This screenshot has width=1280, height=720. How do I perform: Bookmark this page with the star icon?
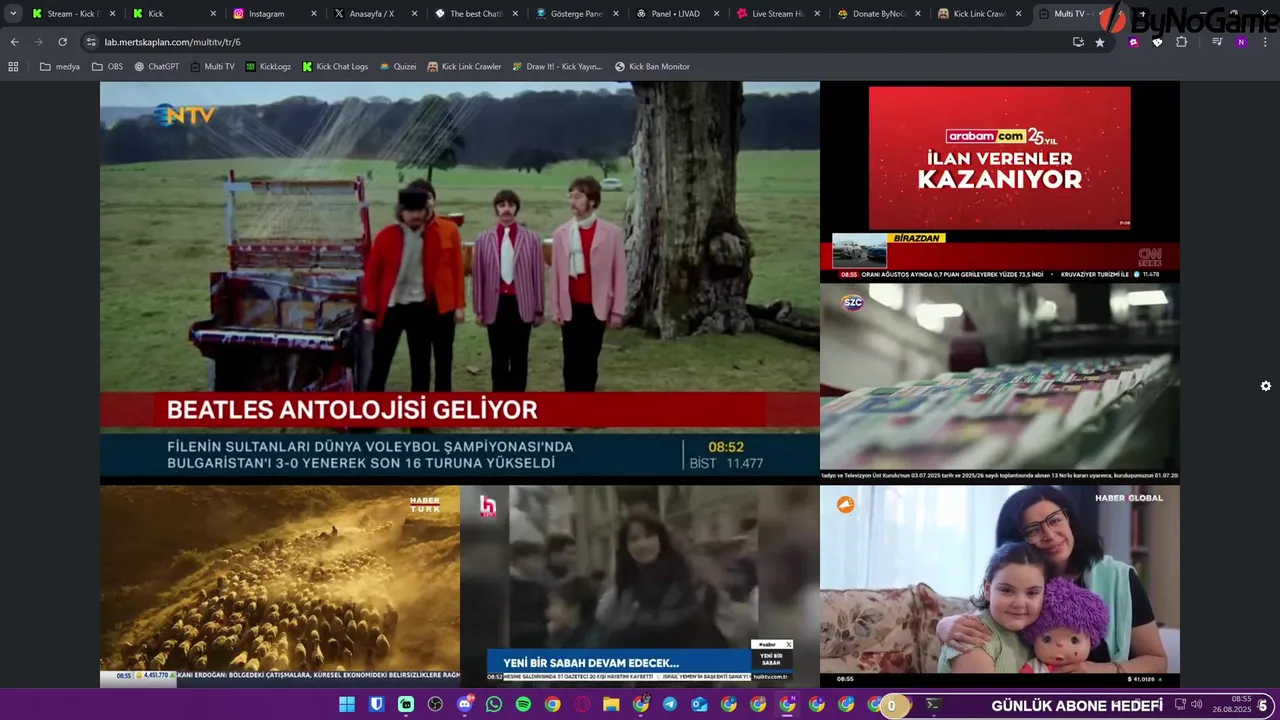pyautogui.click(x=1100, y=42)
